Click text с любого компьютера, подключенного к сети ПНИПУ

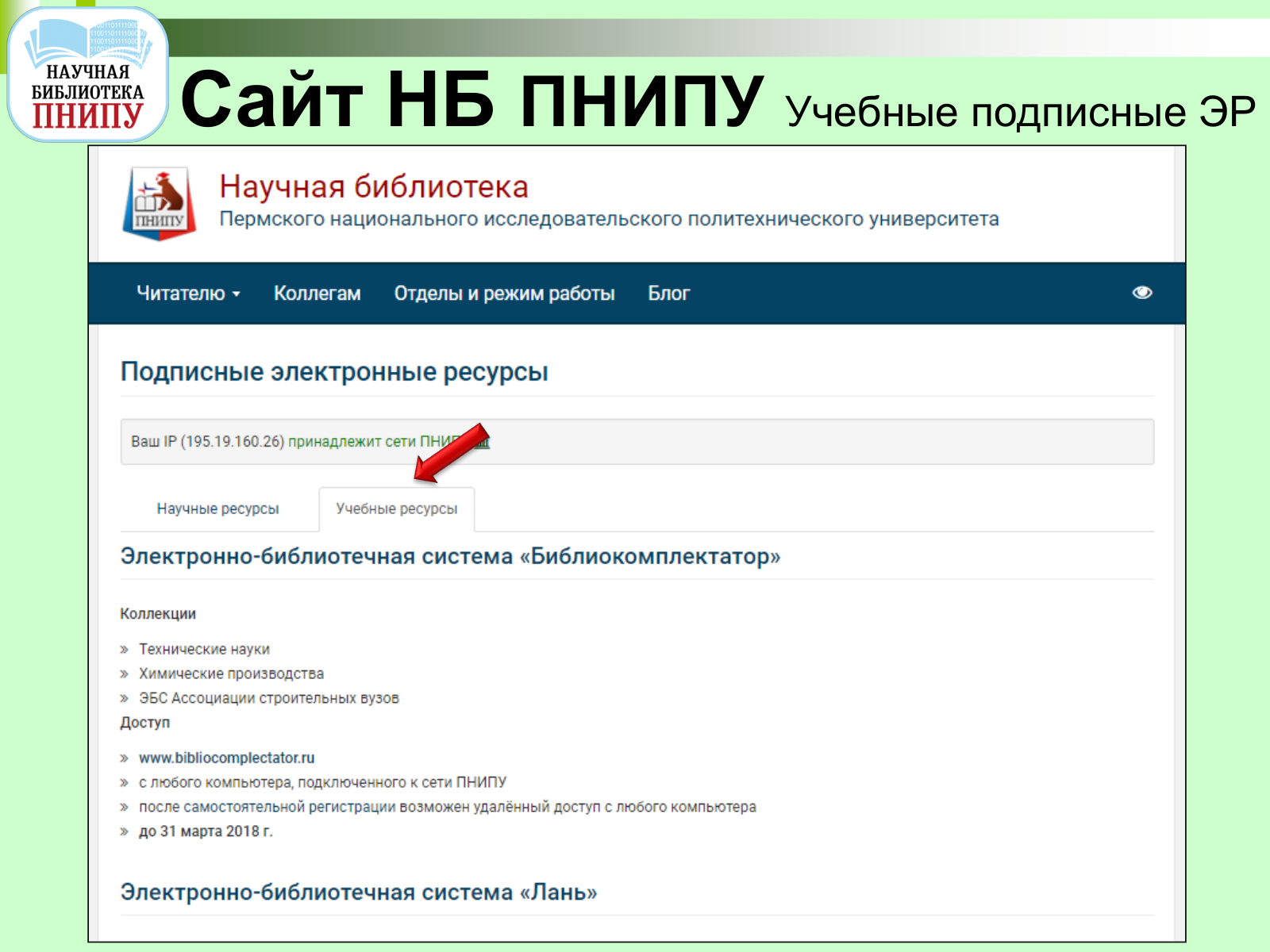[322, 782]
